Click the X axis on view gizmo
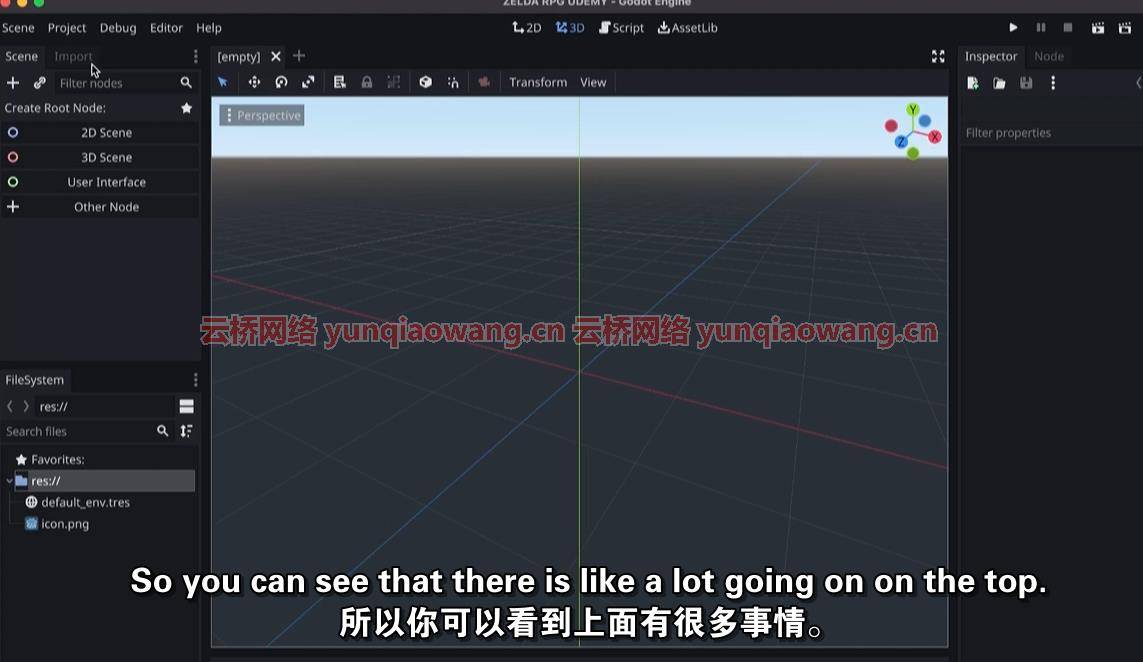 [x=935, y=136]
